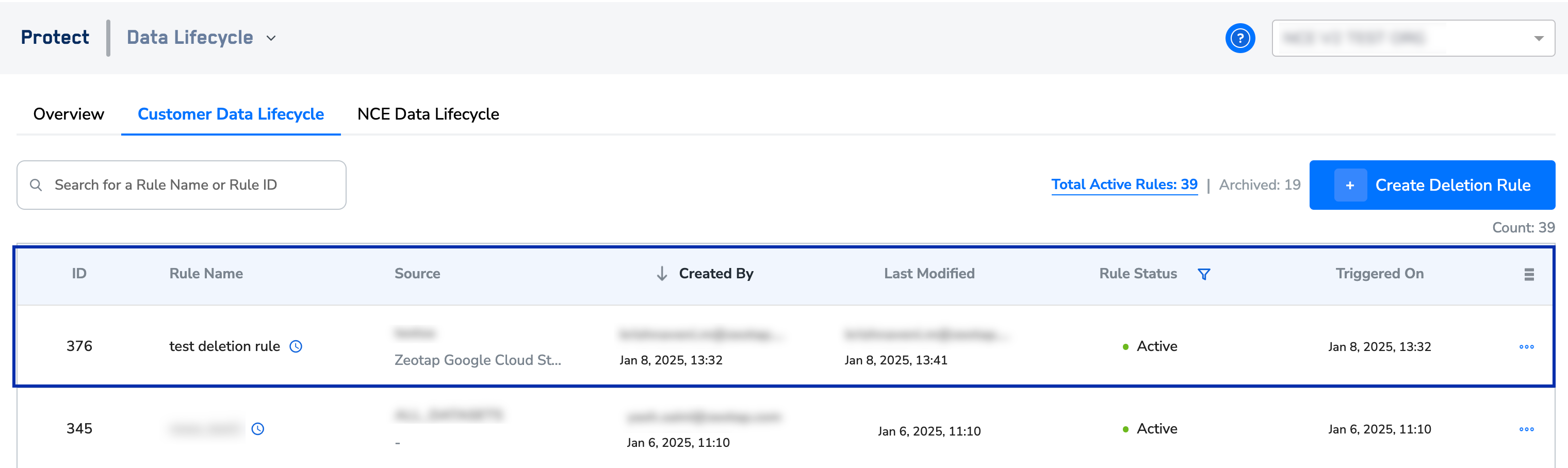
Task: Click the Create Deletion Rule button
Action: pos(1432,185)
